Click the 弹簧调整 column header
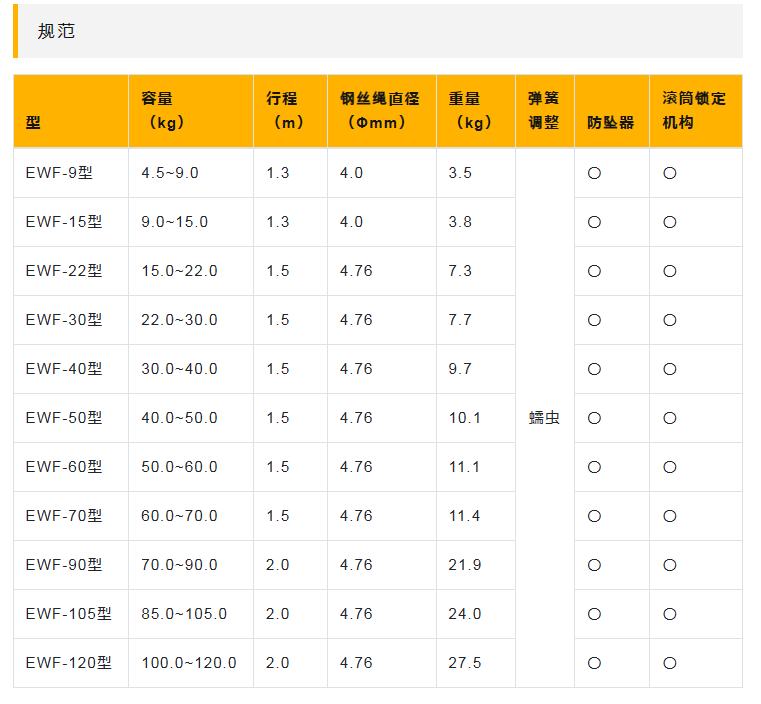The height and width of the screenshot is (704, 761). [x=544, y=111]
